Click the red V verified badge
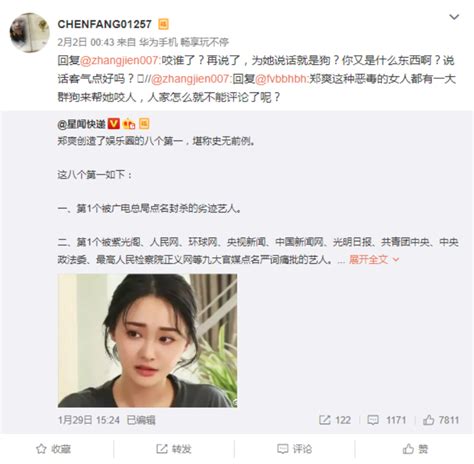 (114, 124)
